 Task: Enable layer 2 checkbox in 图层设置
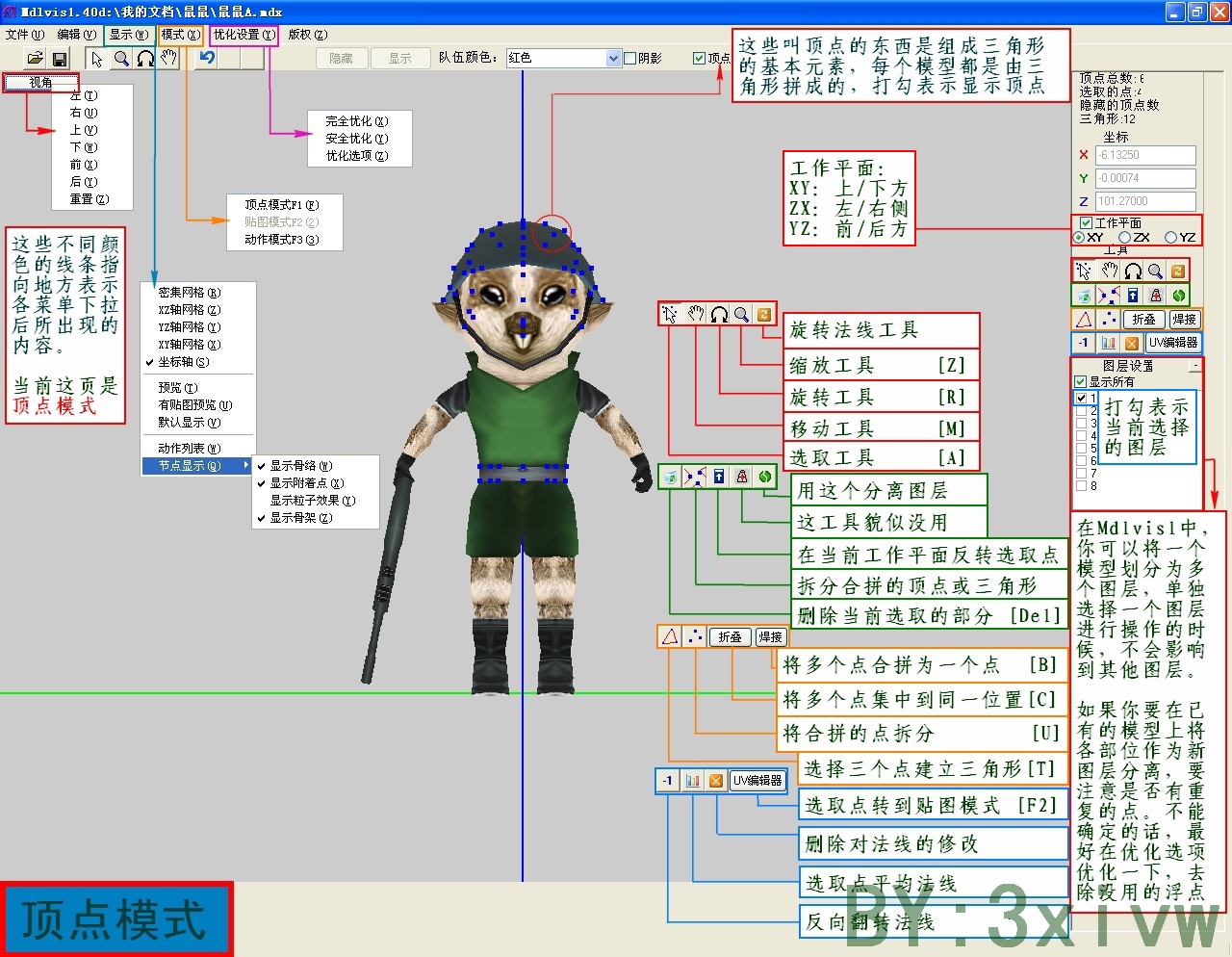click(1081, 410)
